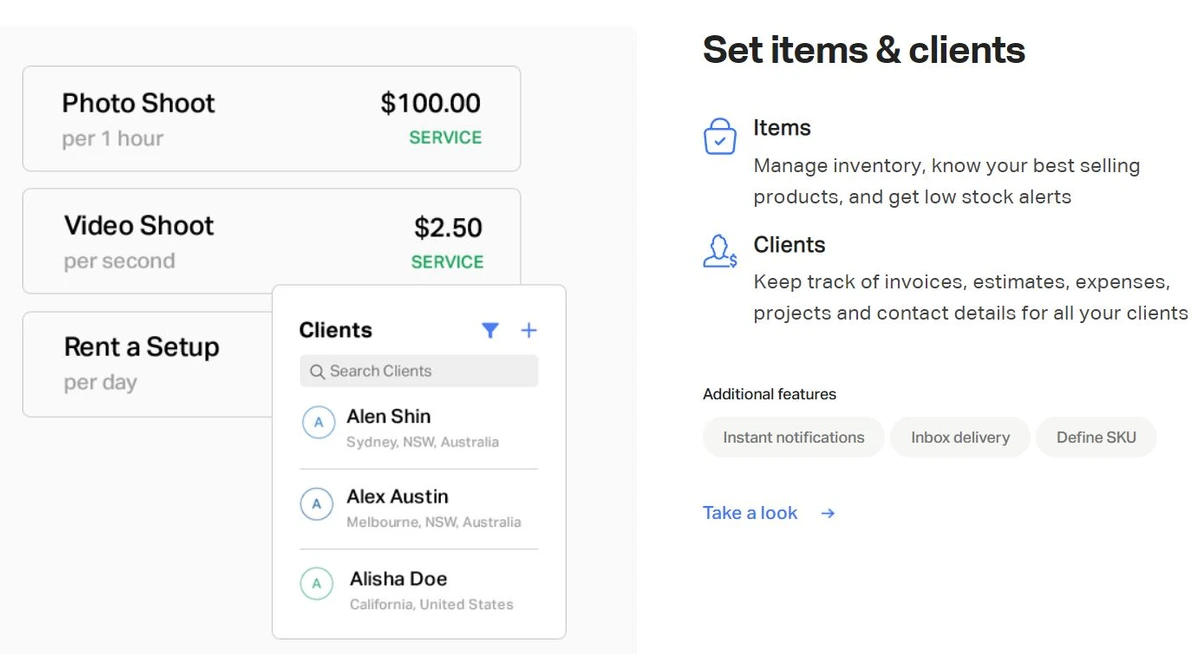1200x654 pixels.
Task: Click the Items feature heading
Action: coord(782,128)
